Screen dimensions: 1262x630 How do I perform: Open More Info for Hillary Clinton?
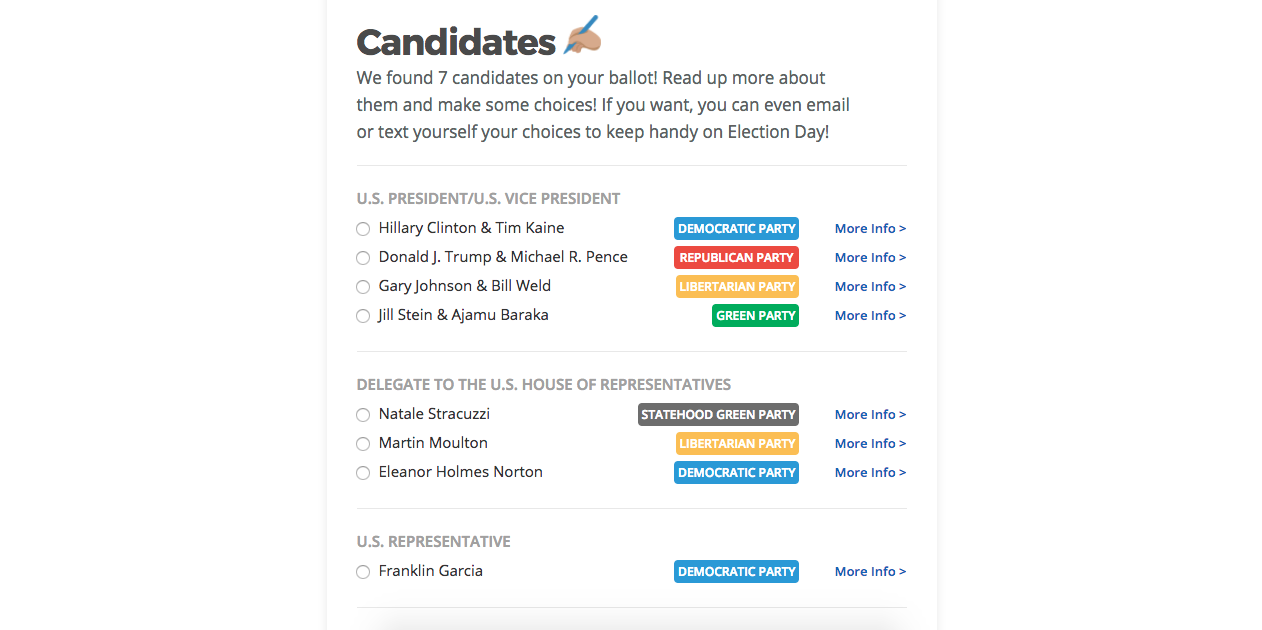click(870, 229)
